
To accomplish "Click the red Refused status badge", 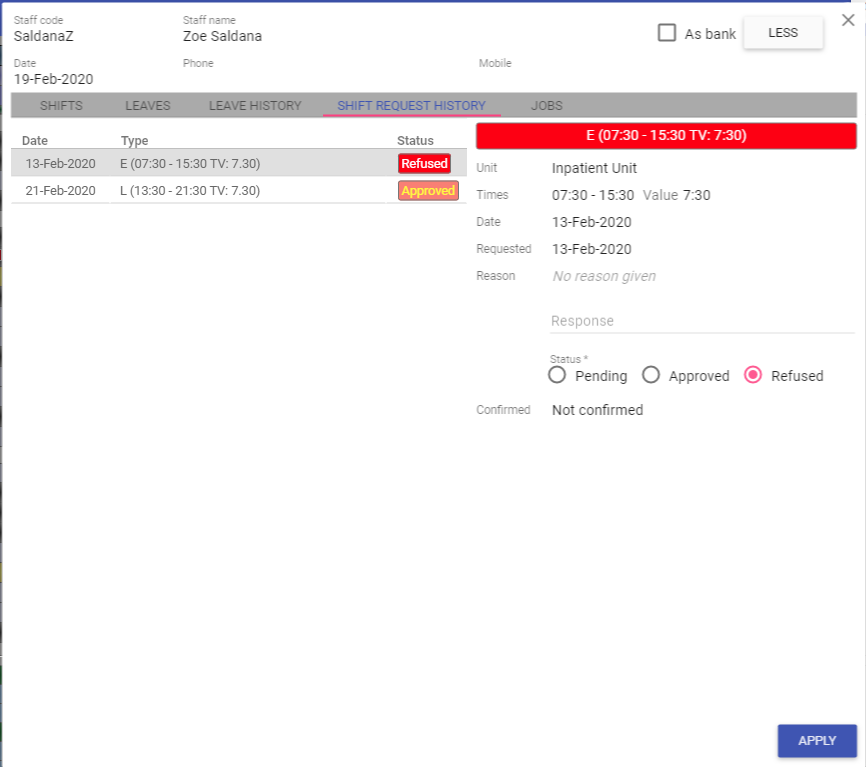I will [424, 163].
